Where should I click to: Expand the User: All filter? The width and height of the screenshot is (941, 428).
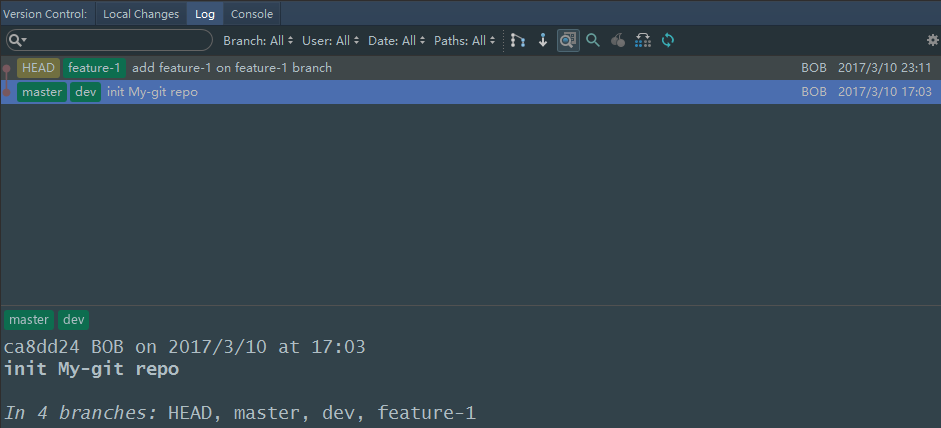pyautogui.click(x=331, y=41)
